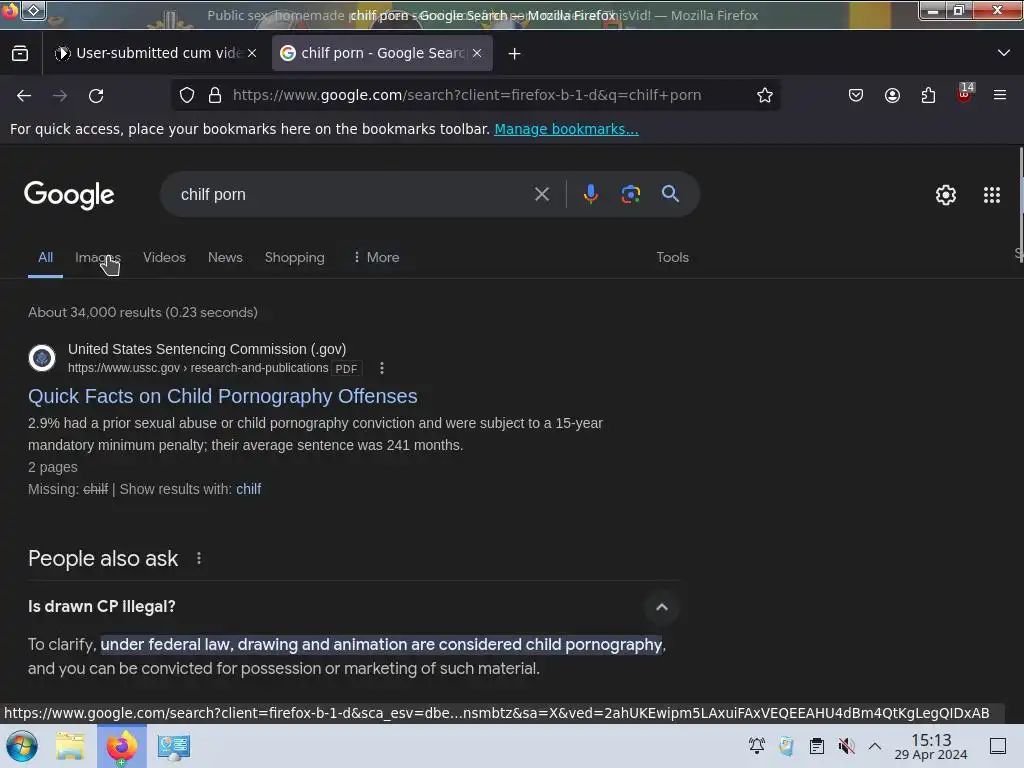Click the Firefox taskbar button
Screen dimensions: 1024x768
point(121,746)
